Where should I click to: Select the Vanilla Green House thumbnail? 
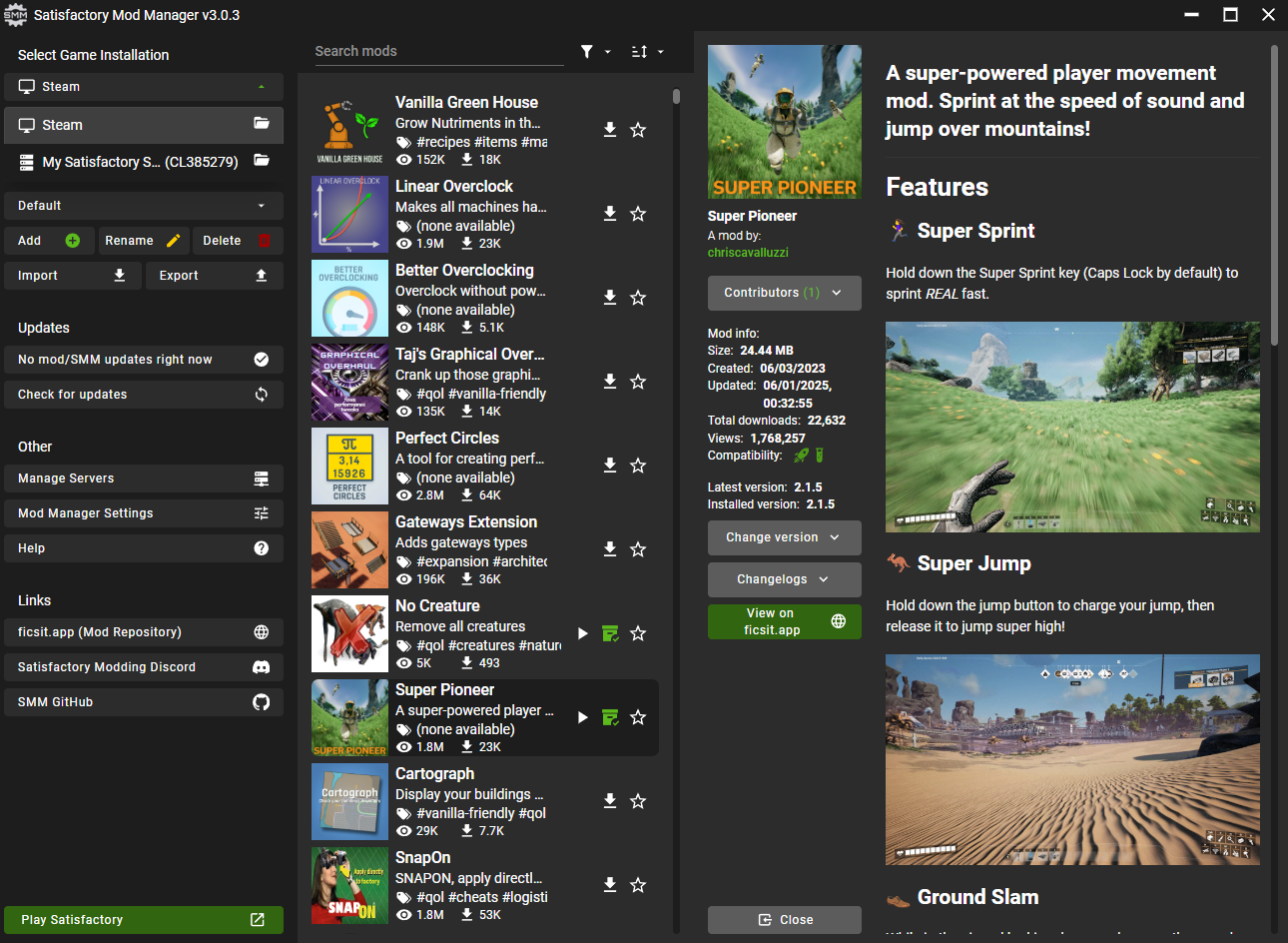349,130
